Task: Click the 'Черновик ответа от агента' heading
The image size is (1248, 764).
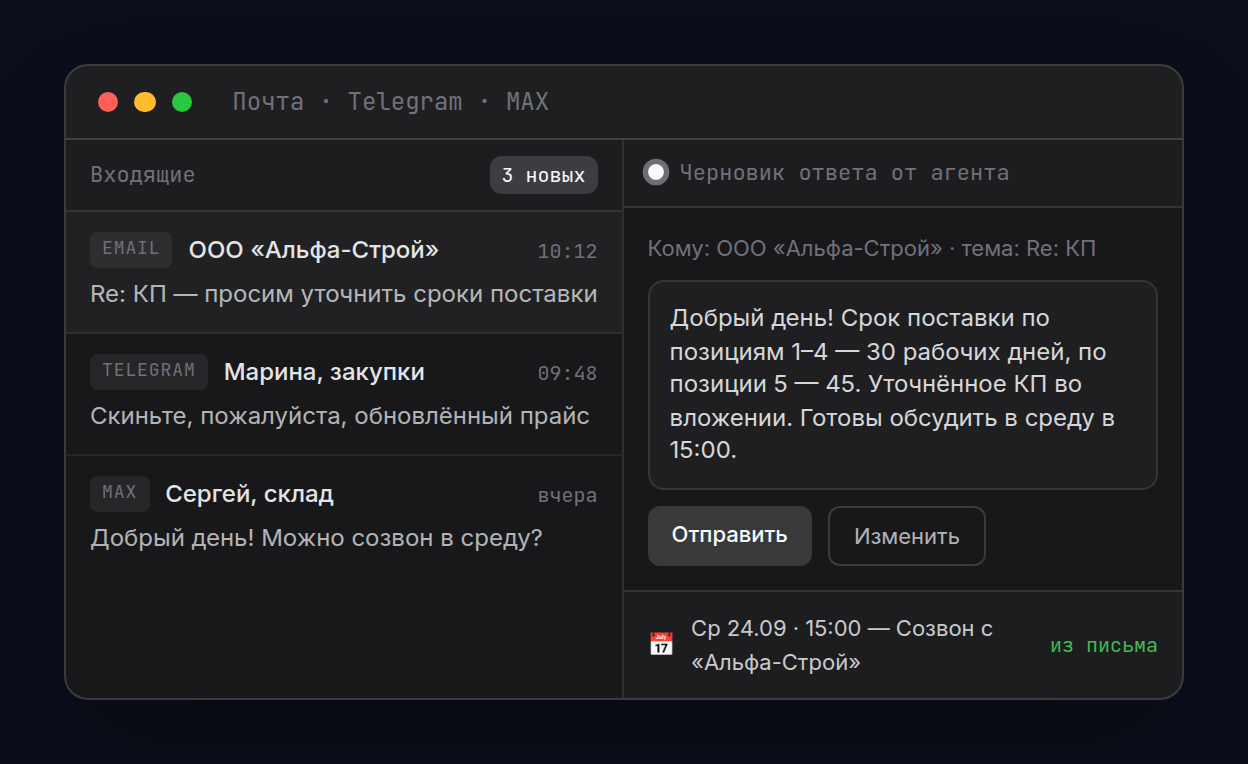Action: (844, 173)
